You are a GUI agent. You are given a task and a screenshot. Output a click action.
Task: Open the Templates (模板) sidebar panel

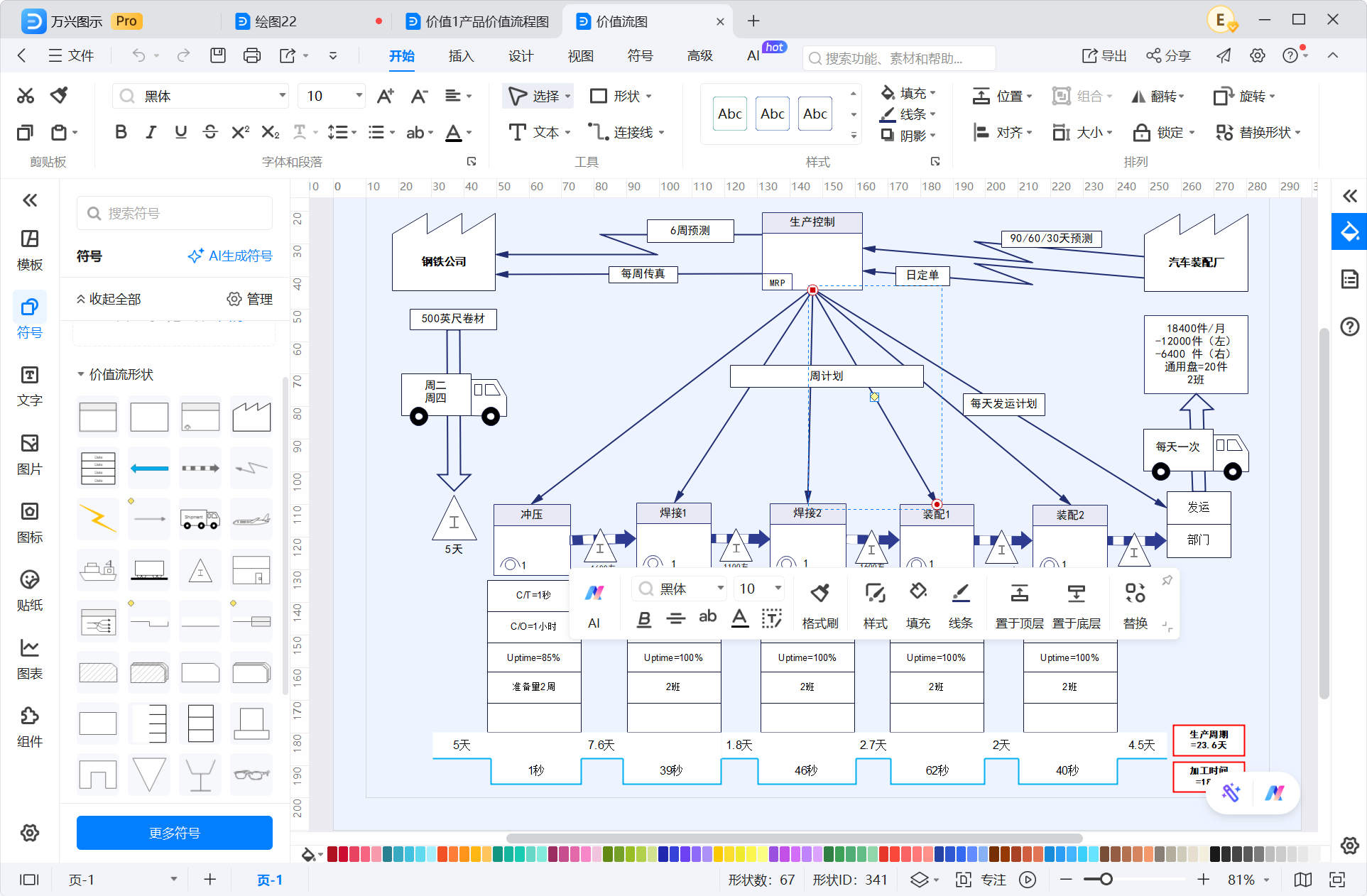click(30, 250)
